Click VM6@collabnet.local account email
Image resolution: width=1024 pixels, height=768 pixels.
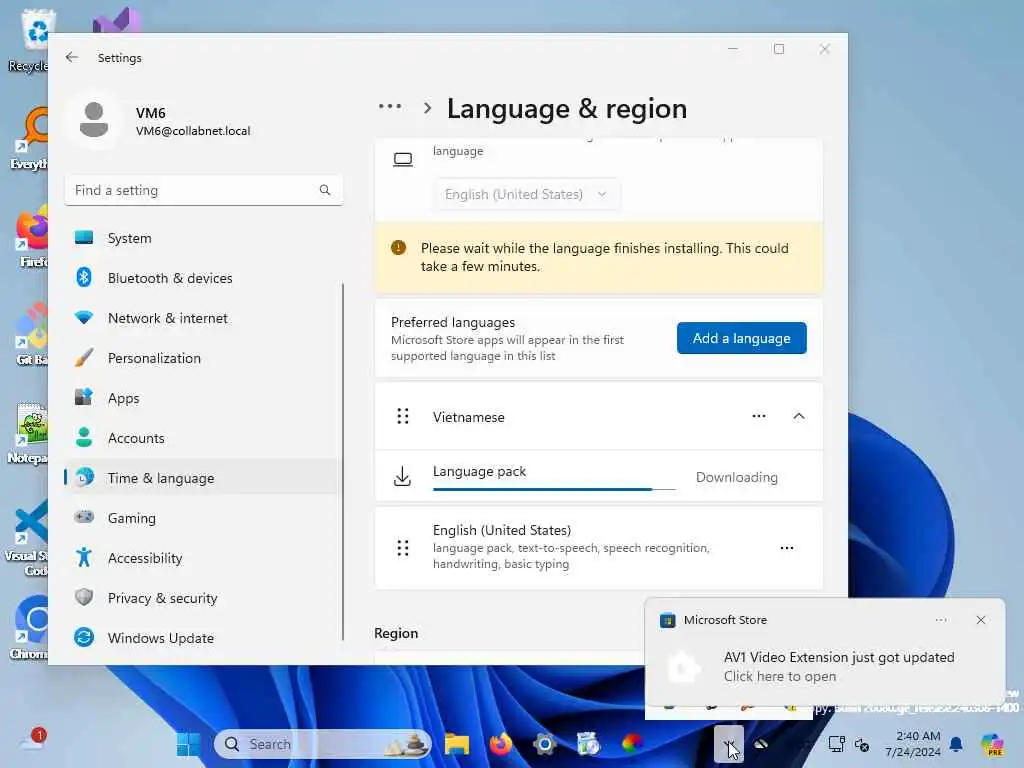(x=193, y=131)
